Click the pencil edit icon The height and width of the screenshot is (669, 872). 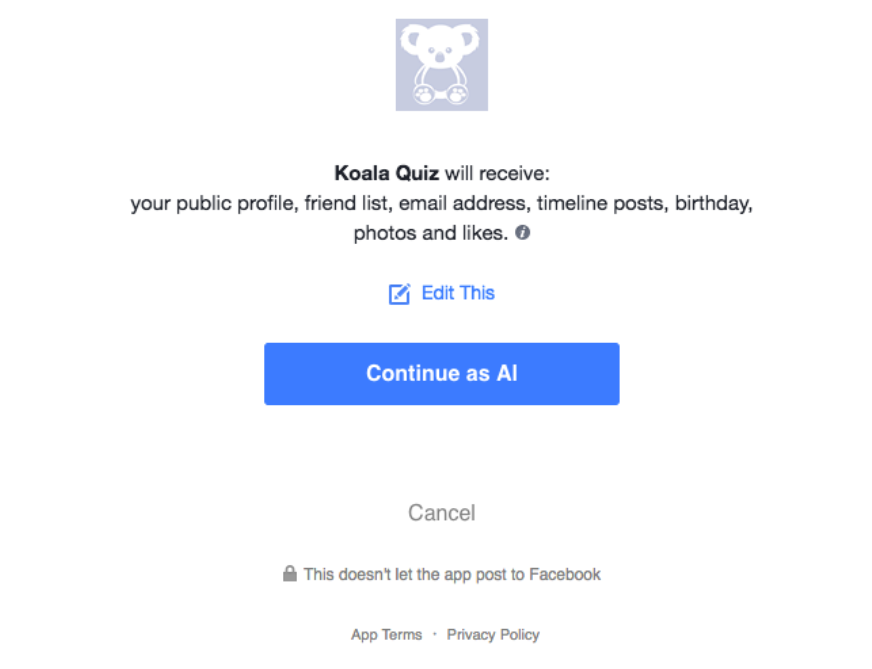(x=399, y=294)
